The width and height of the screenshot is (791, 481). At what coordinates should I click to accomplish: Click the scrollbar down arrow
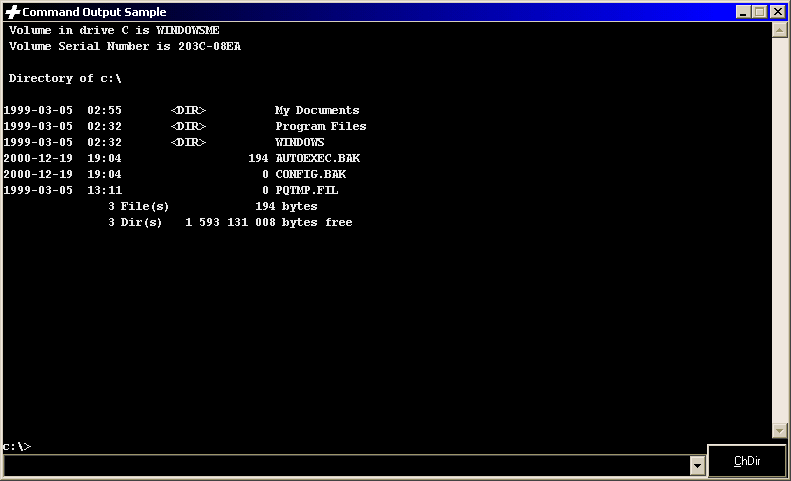tap(779, 431)
